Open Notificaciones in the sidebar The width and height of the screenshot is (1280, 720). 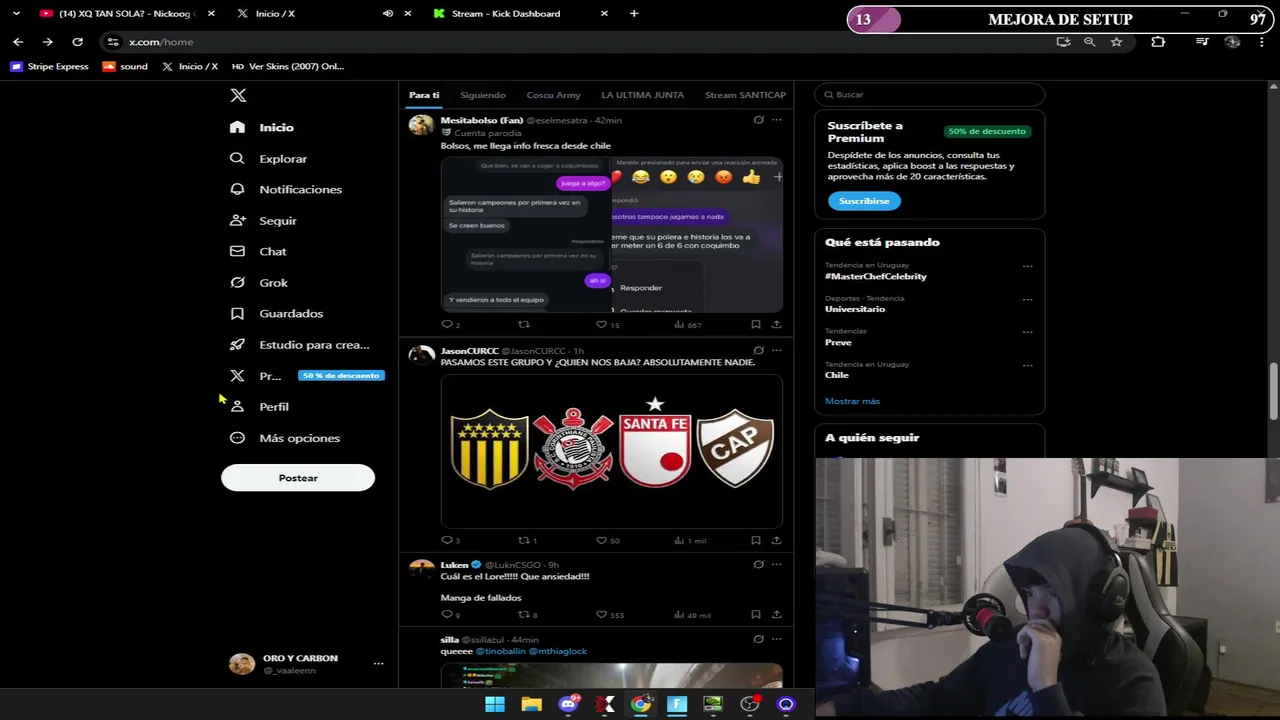tap(286, 189)
